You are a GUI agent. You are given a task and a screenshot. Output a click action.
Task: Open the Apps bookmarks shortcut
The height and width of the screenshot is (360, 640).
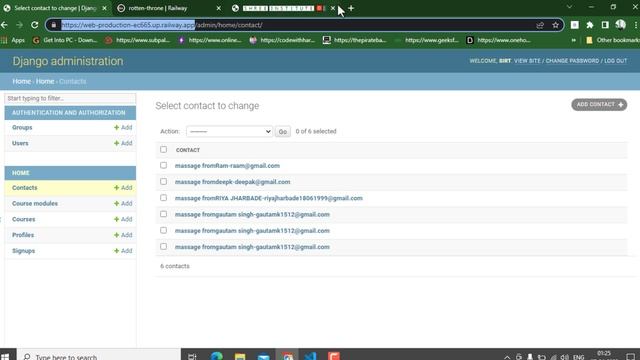click(13, 40)
